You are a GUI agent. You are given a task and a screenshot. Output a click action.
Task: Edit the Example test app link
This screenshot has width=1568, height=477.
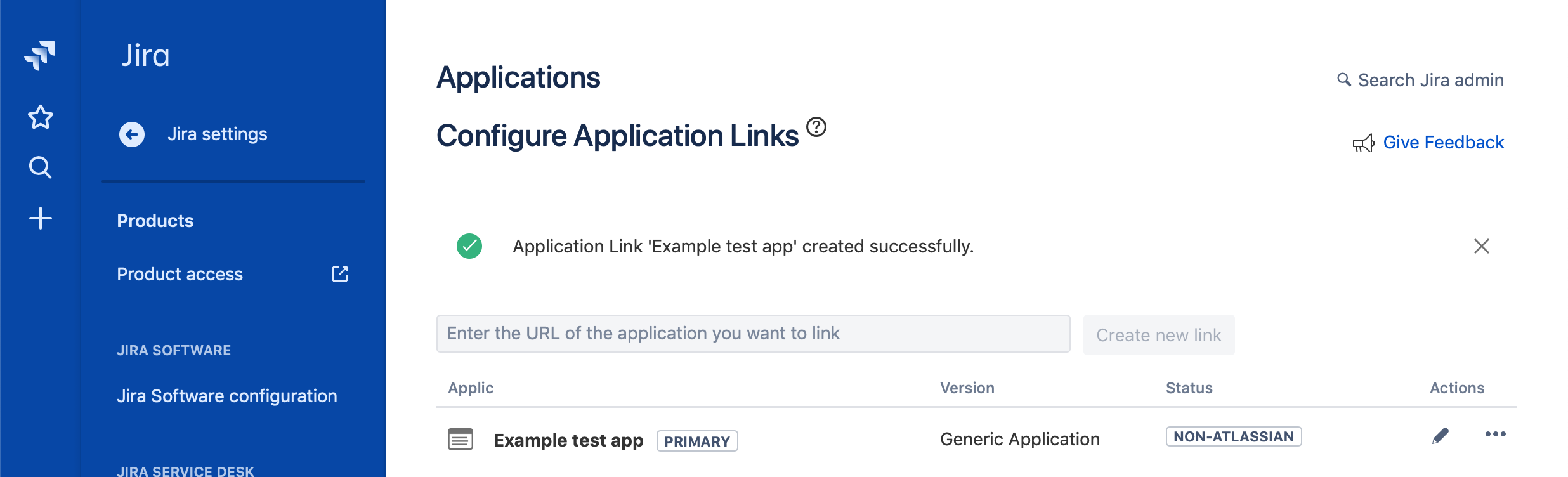[x=1441, y=435]
